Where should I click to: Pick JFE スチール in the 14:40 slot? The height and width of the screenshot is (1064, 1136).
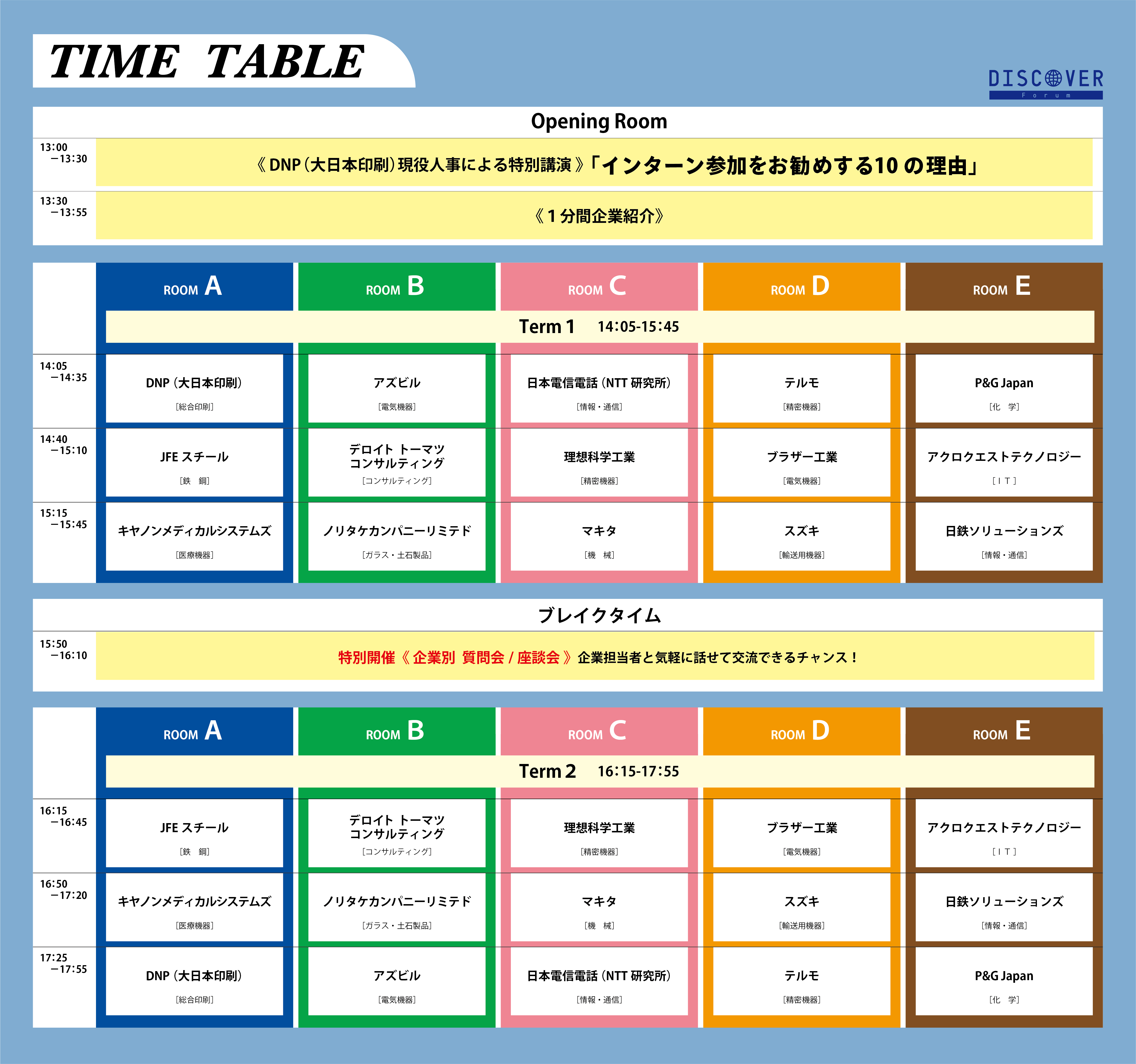[194, 463]
